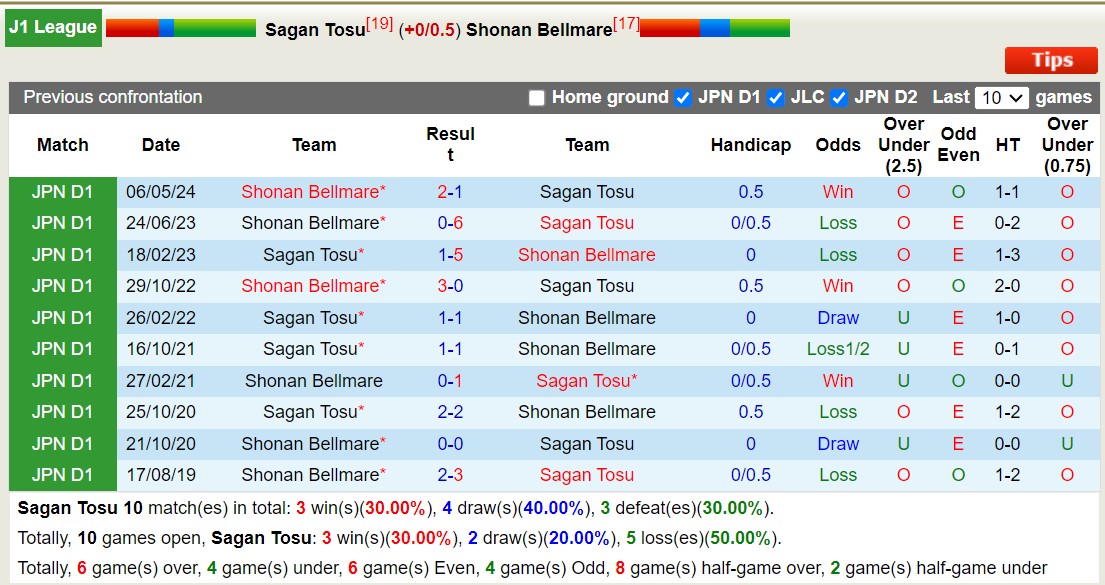Click the Tips button
Screen dimensions: 1105x585
coord(1050,60)
